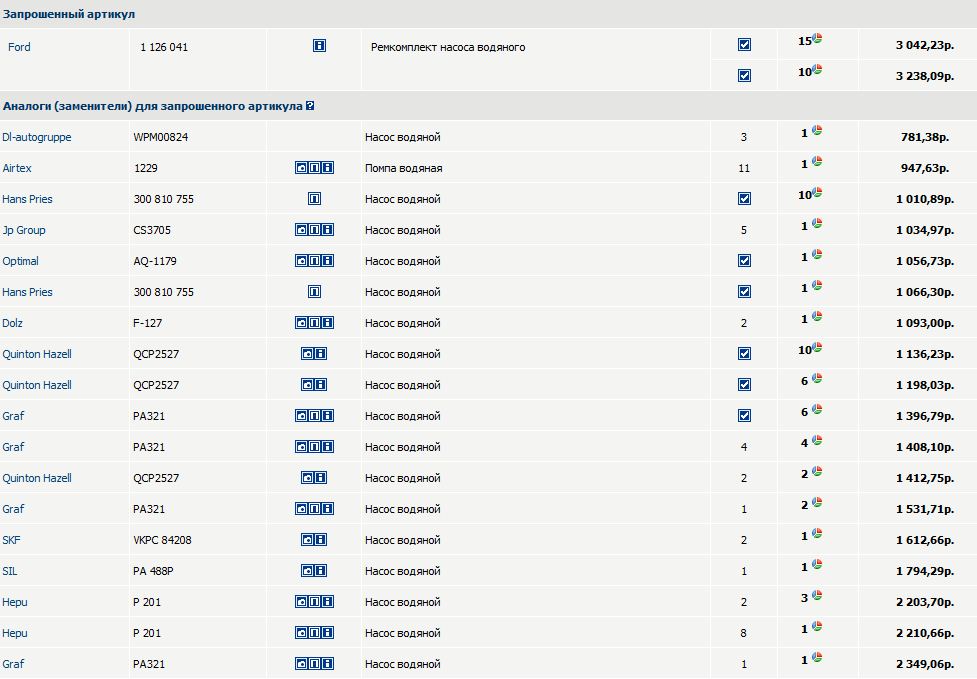This screenshot has width=977, height=679.
Task: Click the info icon in the Ford row
Action: (319, 45)
